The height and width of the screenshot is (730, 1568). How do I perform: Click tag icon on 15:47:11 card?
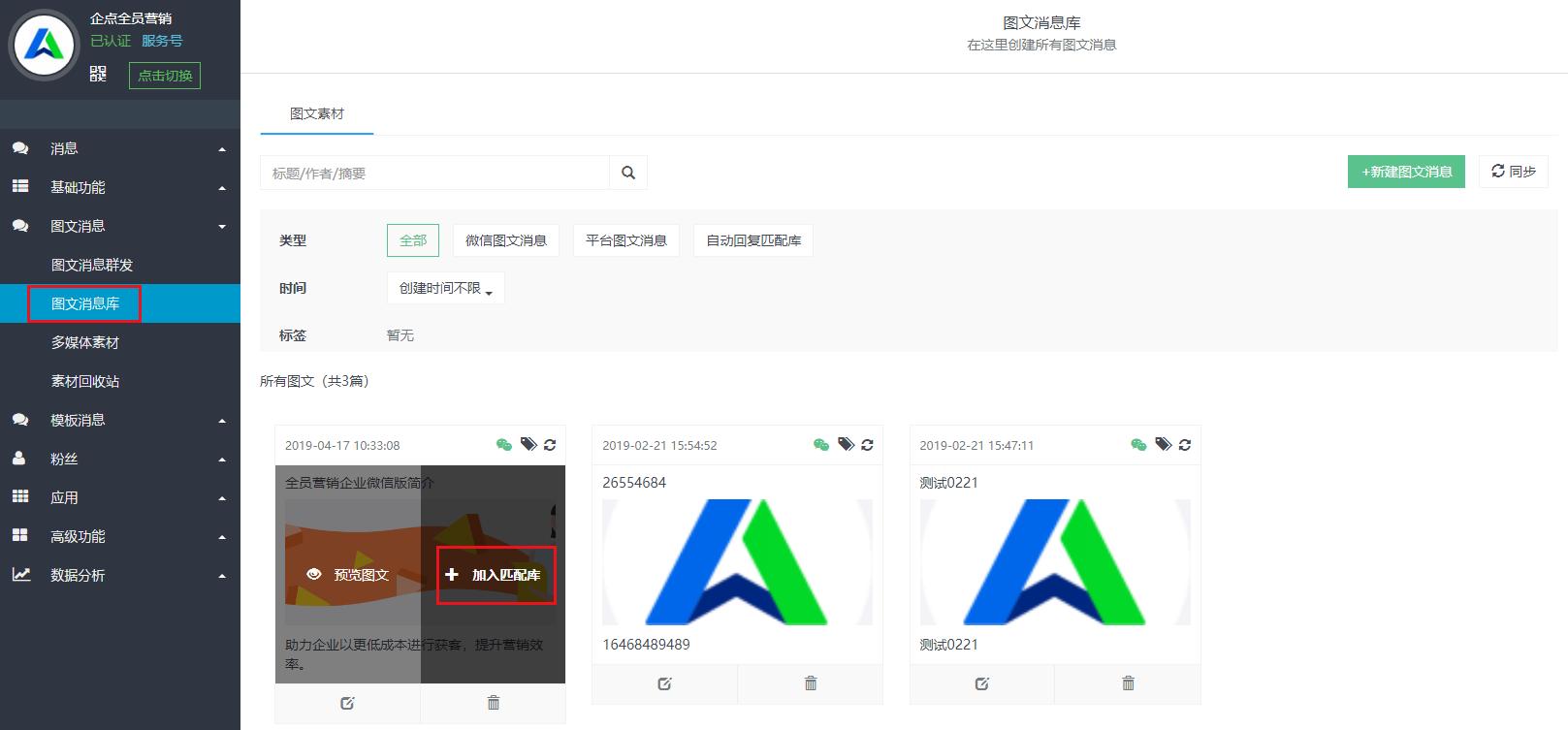pyautogui.click(x=1164, y=444)
